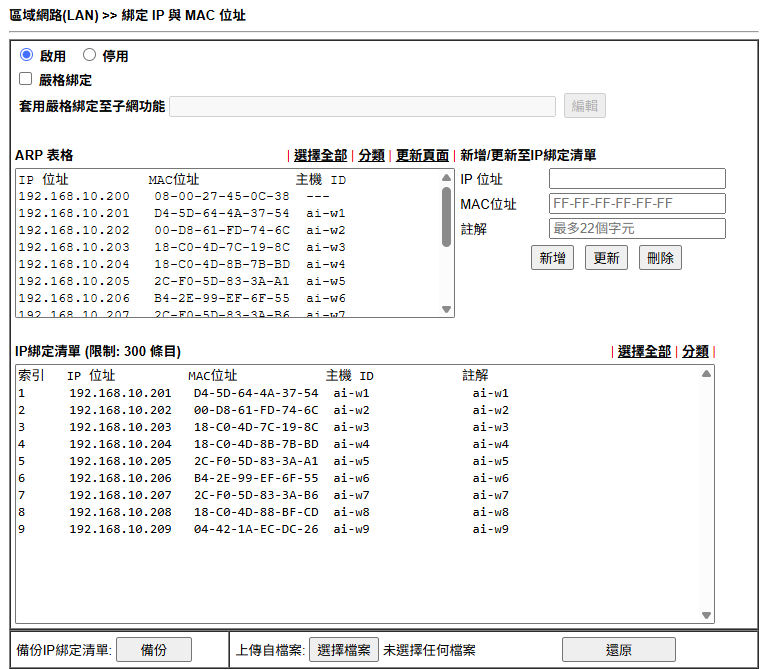The image size is (771, 670).
Task: Click the 選擇檔案 file chooser button
Action: [343, 650]
